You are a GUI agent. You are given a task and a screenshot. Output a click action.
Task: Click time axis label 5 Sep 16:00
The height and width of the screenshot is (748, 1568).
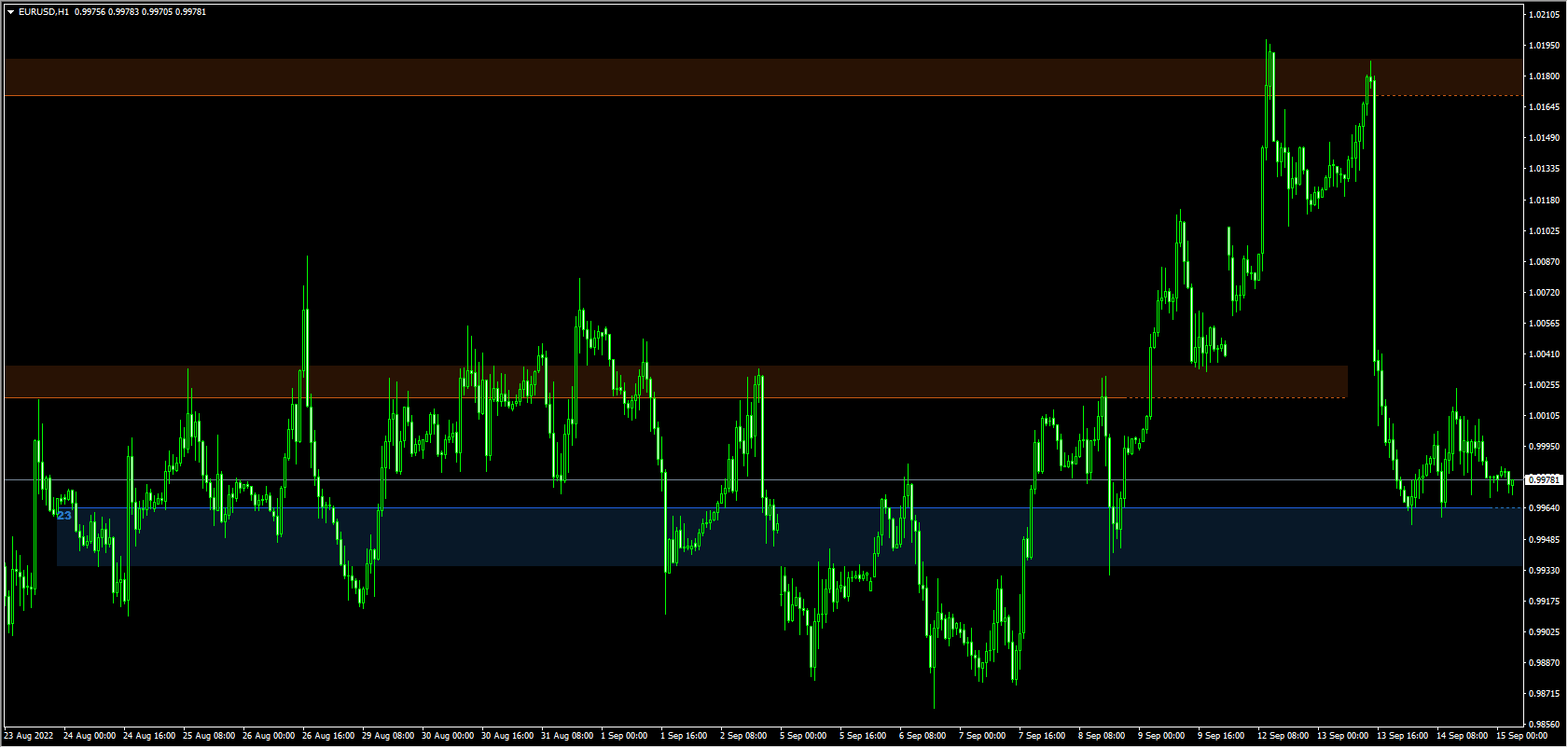pyautogui.click(x=863, y=736)
